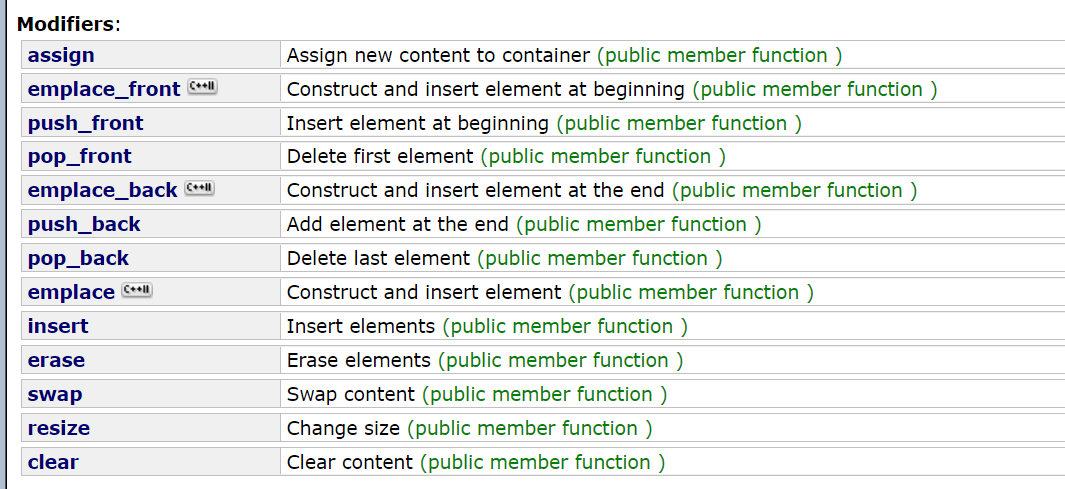
Task: Open the erase member function link
Action: pyautogui.click(x=56, y=360)
